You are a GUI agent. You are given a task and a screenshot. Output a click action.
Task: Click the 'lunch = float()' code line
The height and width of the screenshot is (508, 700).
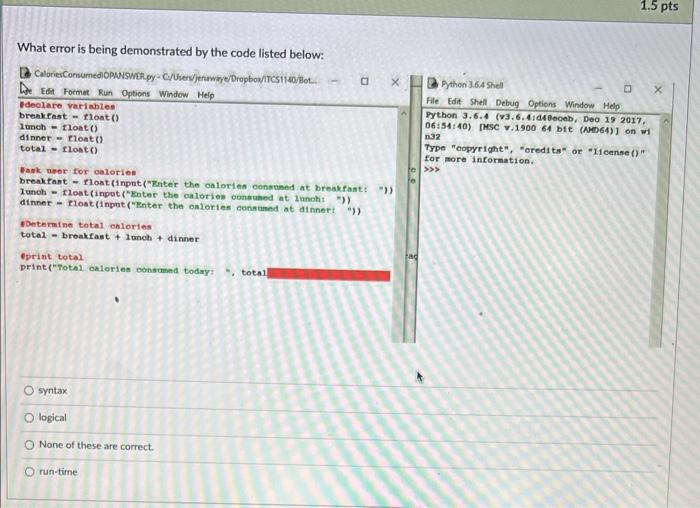click(x=58, y=127)
